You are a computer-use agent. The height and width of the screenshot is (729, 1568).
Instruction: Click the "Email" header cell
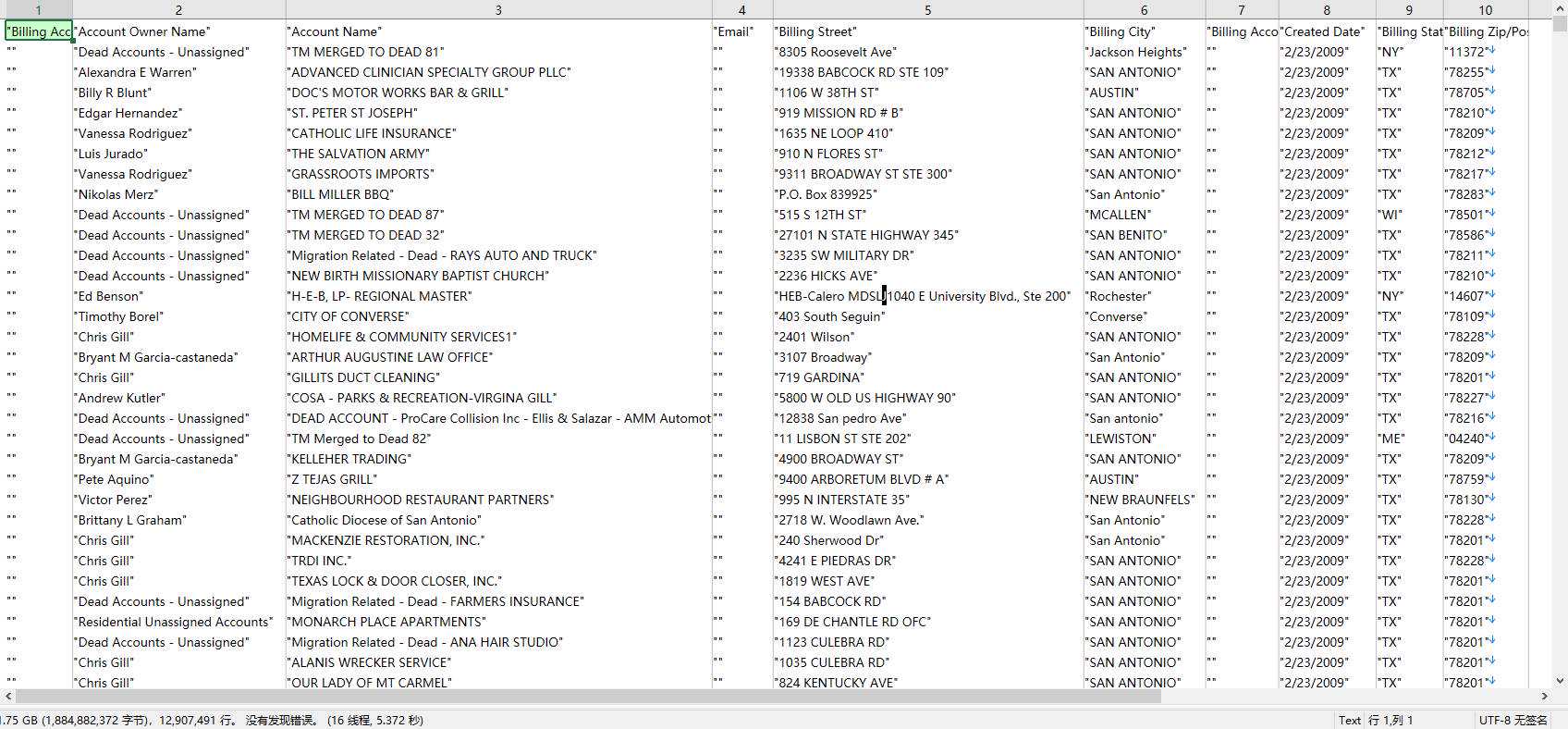point(741,31)
